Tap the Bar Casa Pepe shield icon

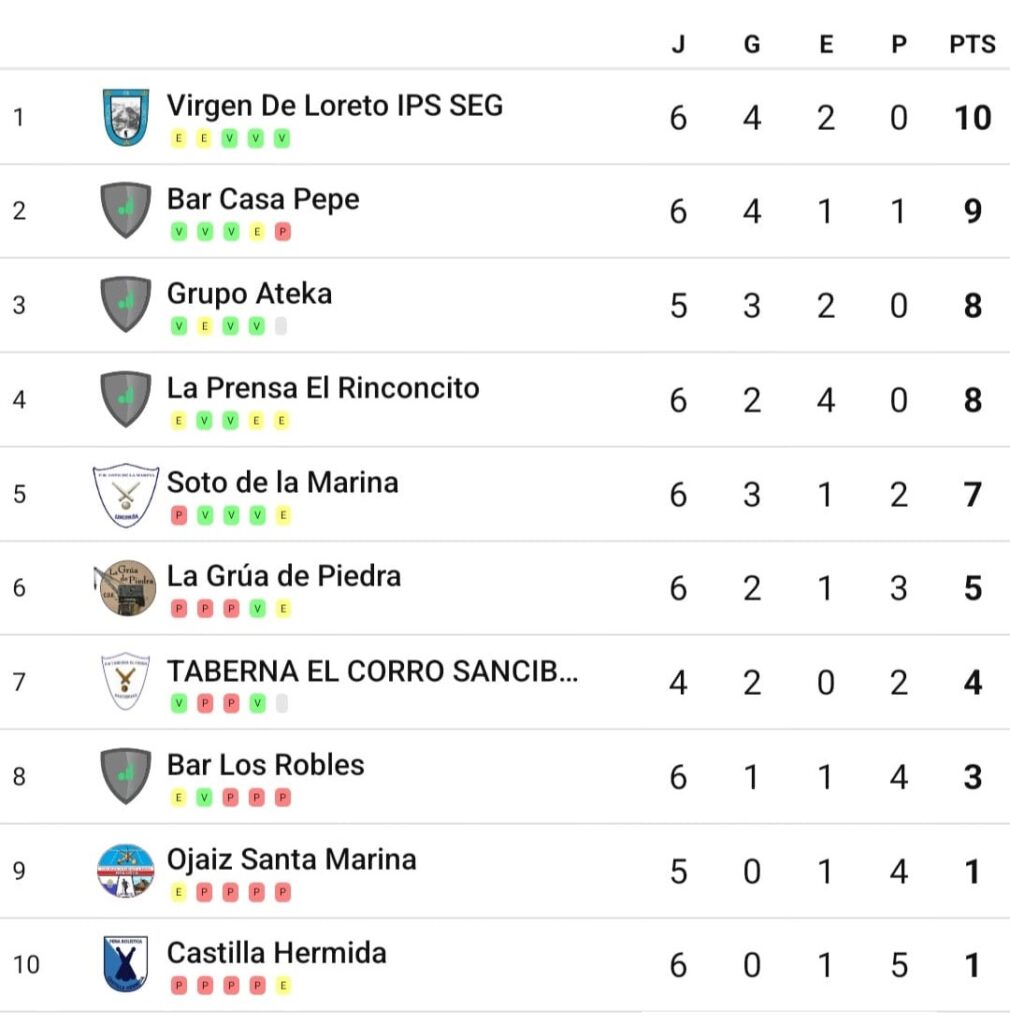[126, 210]
